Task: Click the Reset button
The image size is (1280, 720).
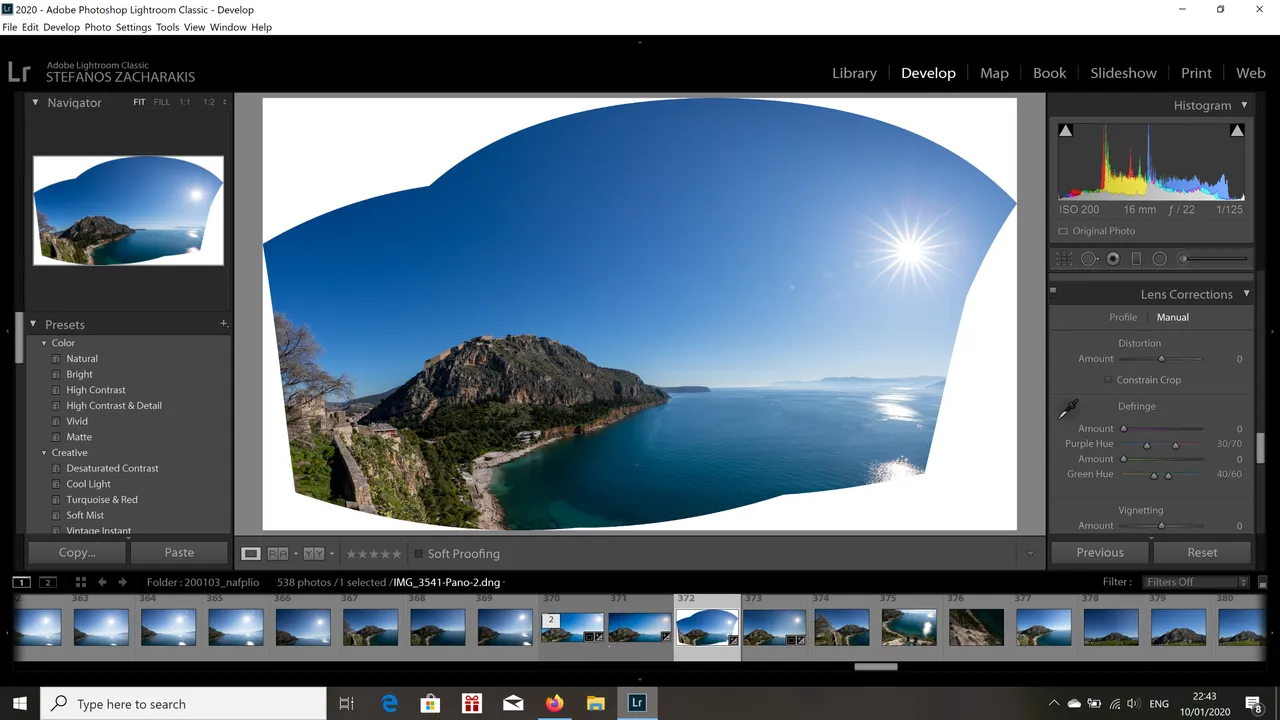Action: (1202, 552)
